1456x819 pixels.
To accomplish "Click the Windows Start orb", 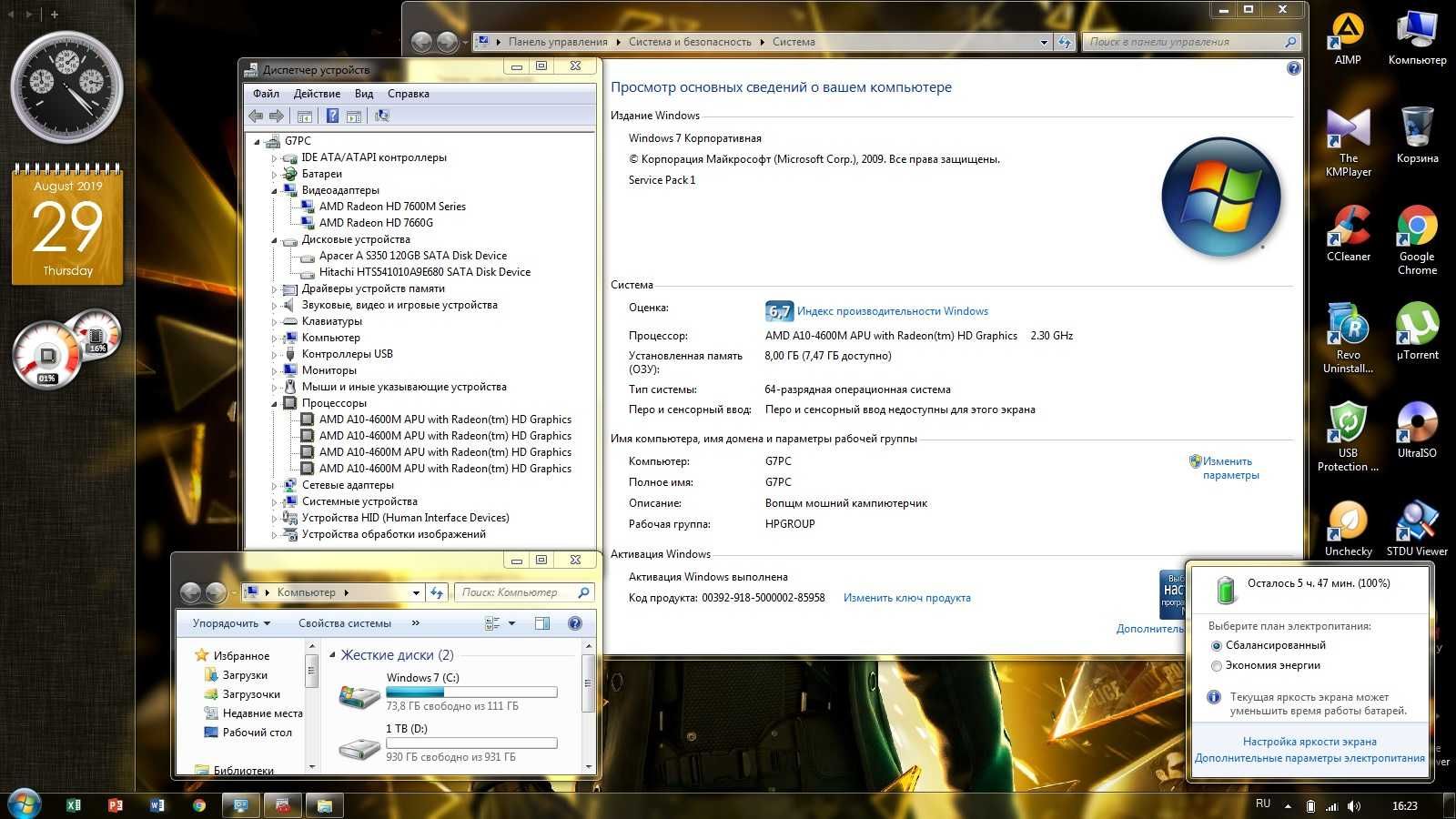I will [x=24, y=804].
